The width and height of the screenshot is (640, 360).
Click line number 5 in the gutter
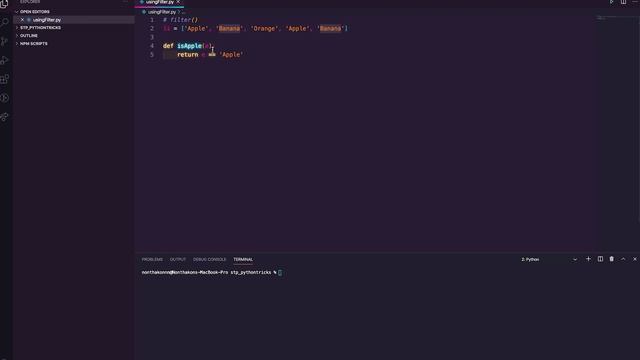tap(152, 54)
